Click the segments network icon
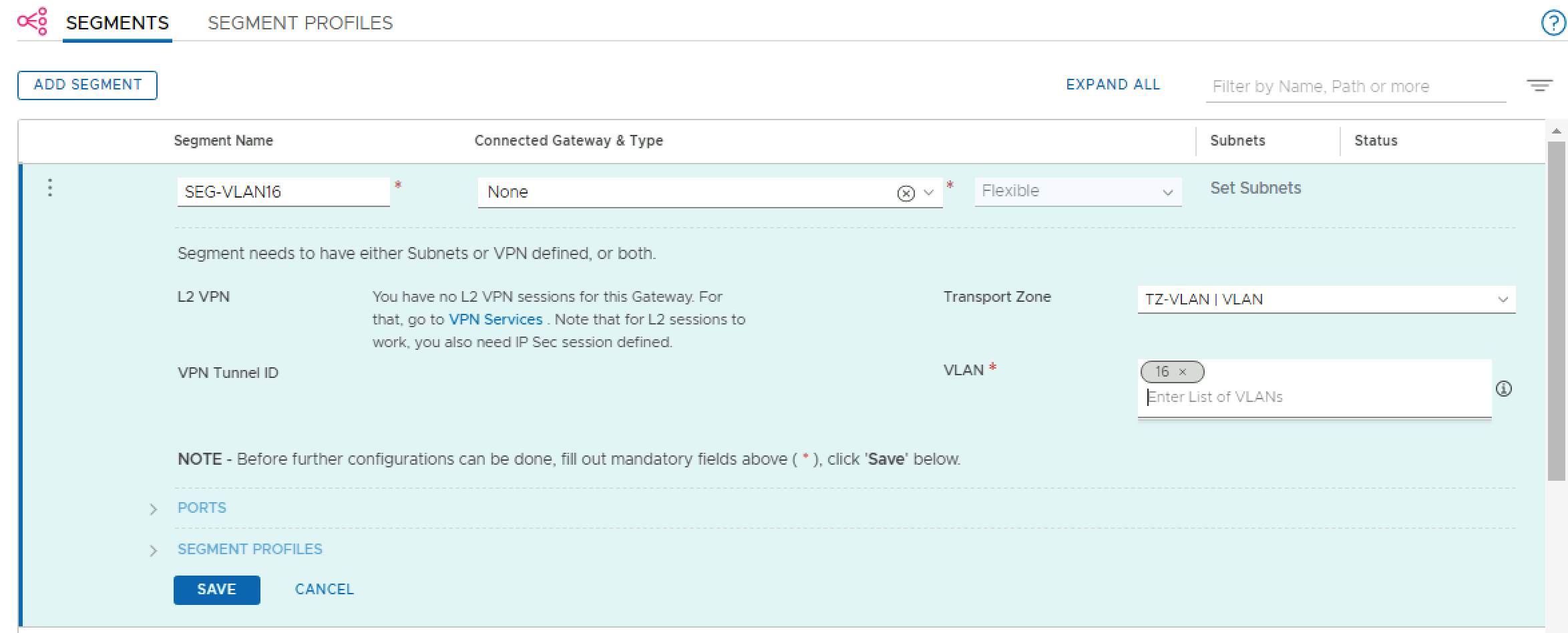This screenshot has width=1568, height=633. click(32, 21)
